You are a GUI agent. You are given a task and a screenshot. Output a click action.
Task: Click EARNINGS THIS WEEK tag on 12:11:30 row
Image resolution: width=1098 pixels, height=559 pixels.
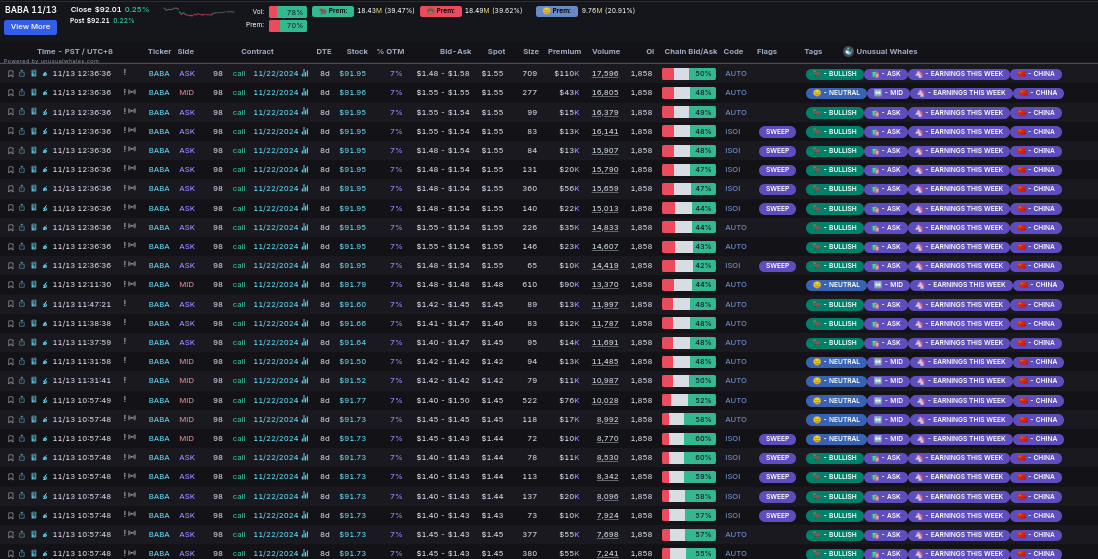961,285
